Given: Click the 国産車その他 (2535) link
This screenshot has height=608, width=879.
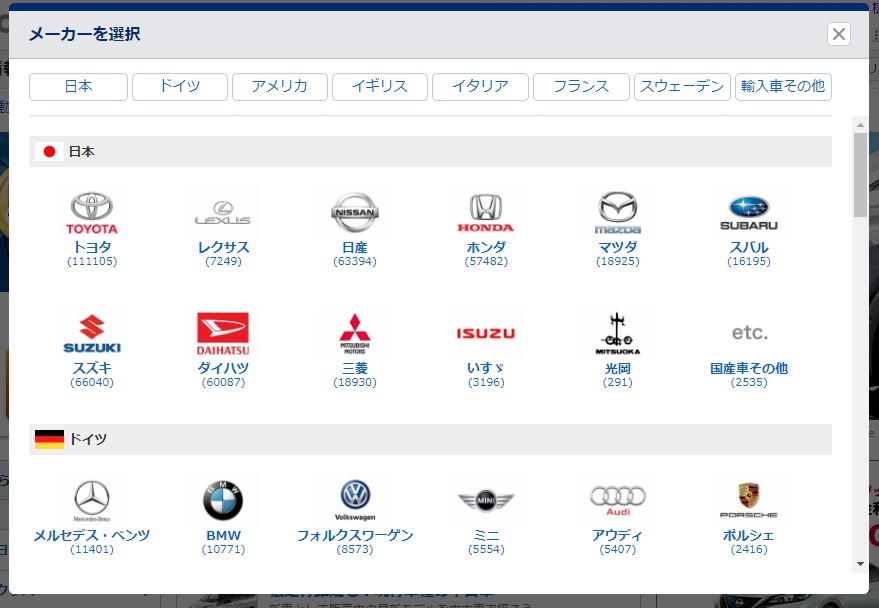Looking at the screenshot, I should [749, 374].
